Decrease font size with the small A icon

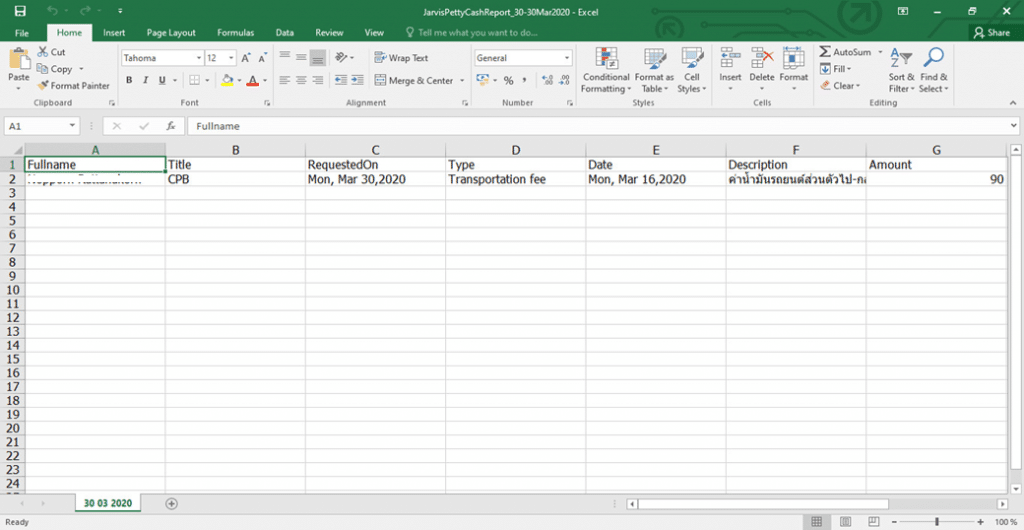(262, 58)
